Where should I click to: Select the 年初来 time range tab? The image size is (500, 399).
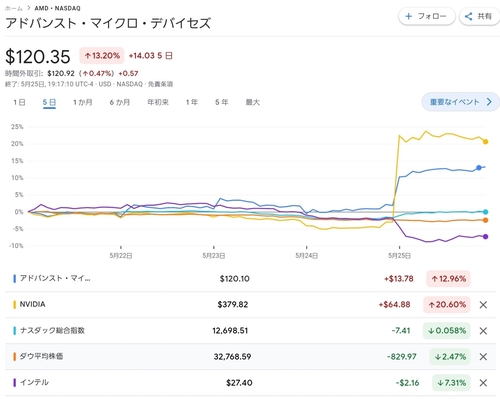(158, 102)
